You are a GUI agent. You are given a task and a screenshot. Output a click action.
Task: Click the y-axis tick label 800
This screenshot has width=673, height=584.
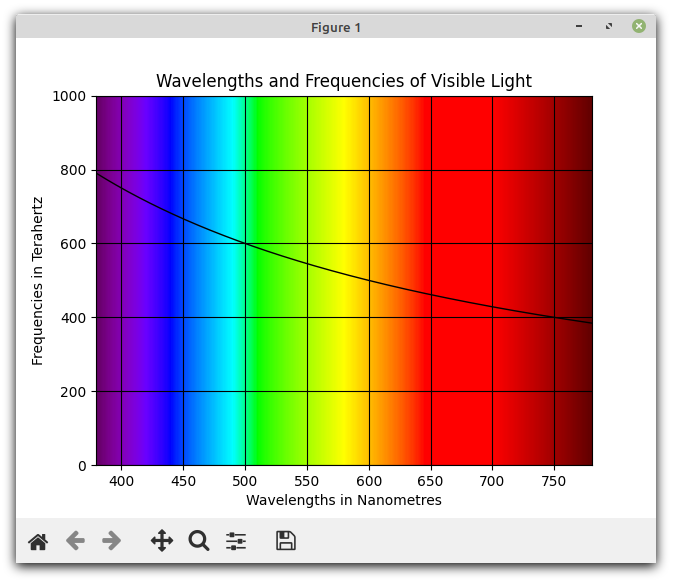point(73,170)
